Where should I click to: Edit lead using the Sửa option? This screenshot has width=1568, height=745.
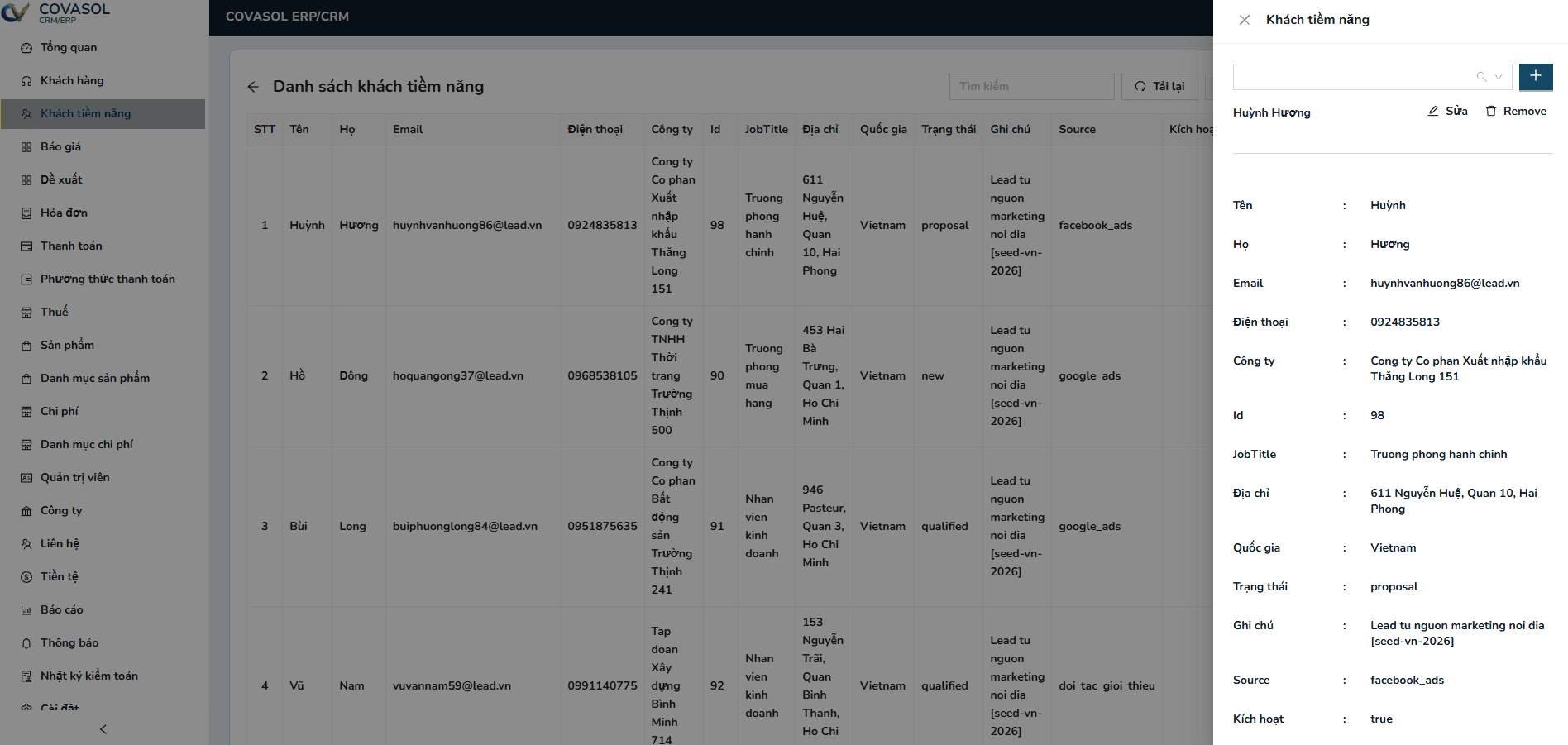(1447, 111)
